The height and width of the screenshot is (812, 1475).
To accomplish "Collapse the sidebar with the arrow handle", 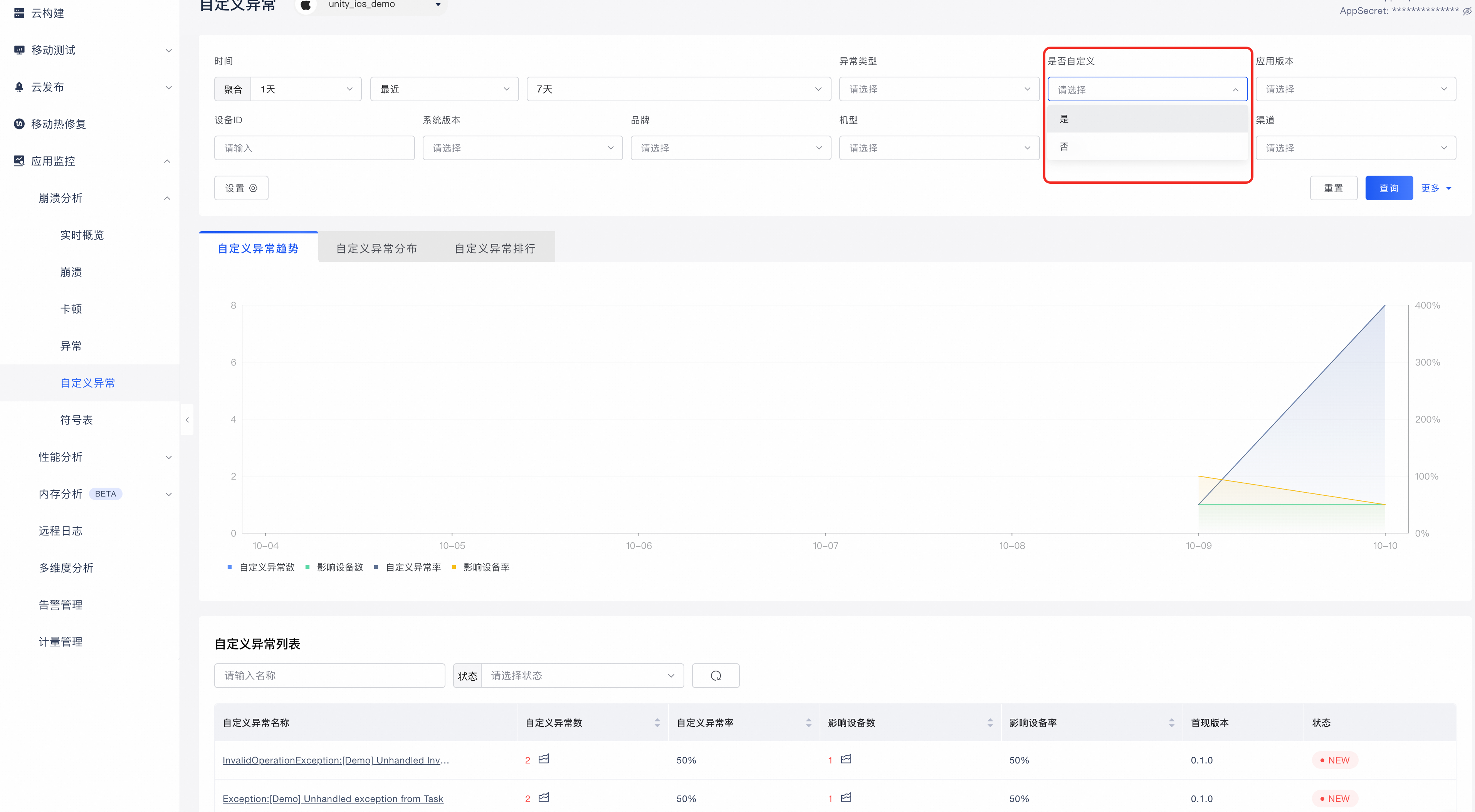I will coord(187,419).
